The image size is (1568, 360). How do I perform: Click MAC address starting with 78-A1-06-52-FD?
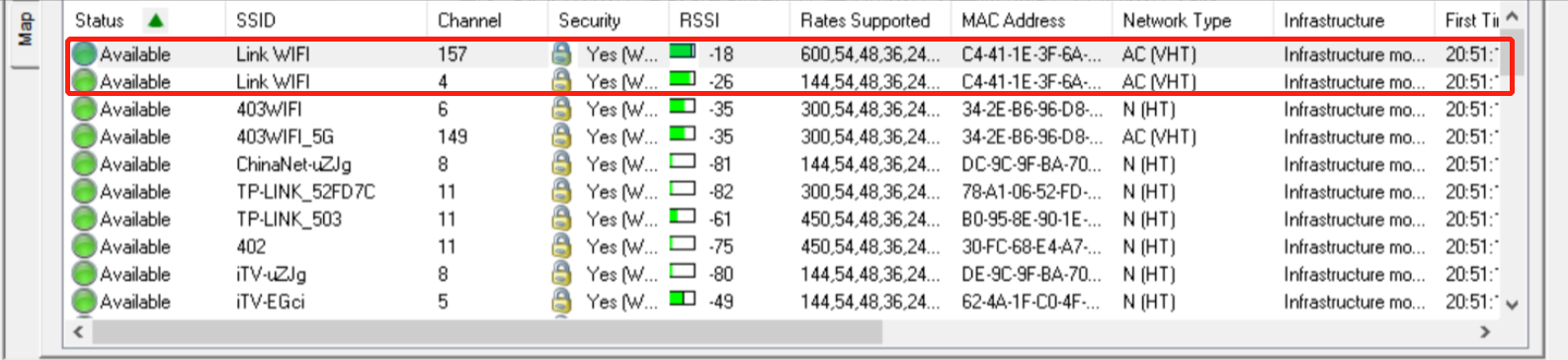pos(1032,192)
